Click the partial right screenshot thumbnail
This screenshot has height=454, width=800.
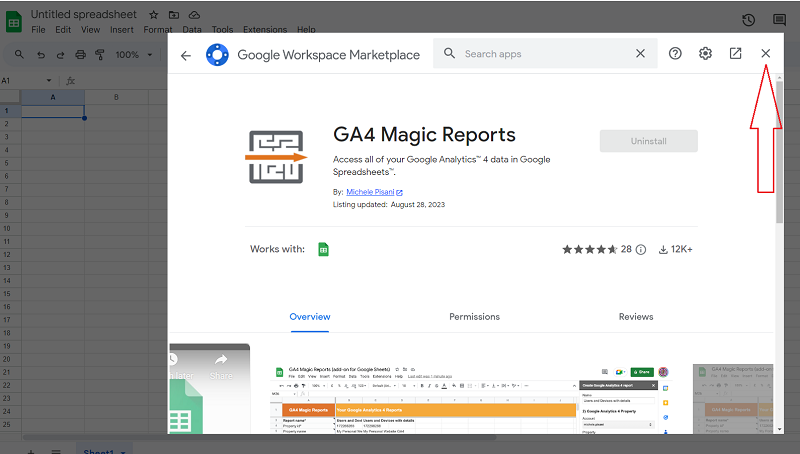[x=733, y=399]
